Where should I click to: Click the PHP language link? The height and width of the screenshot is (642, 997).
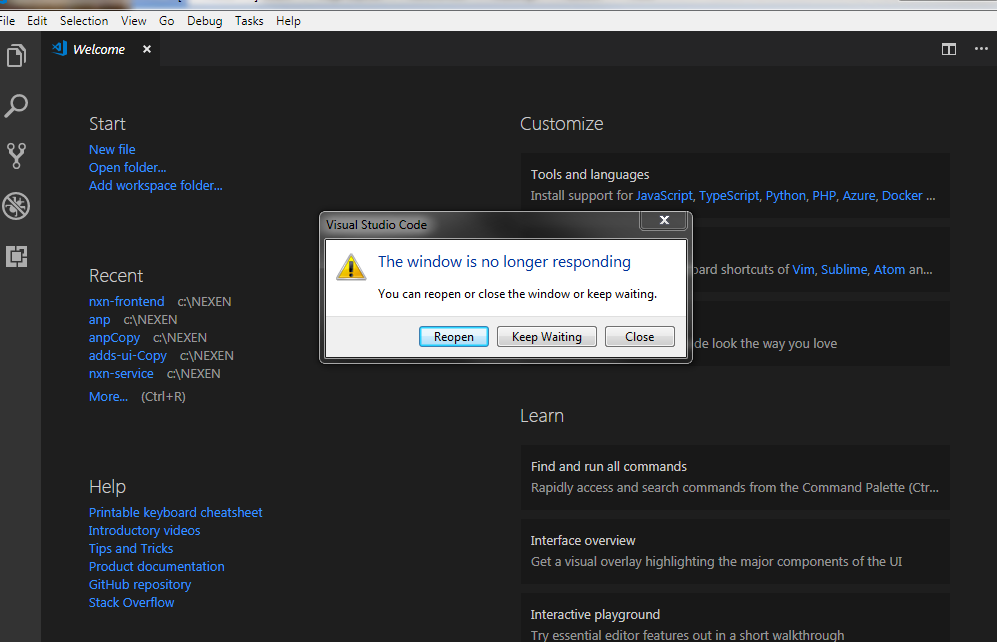pyautogui.click(x=824, y=196)
